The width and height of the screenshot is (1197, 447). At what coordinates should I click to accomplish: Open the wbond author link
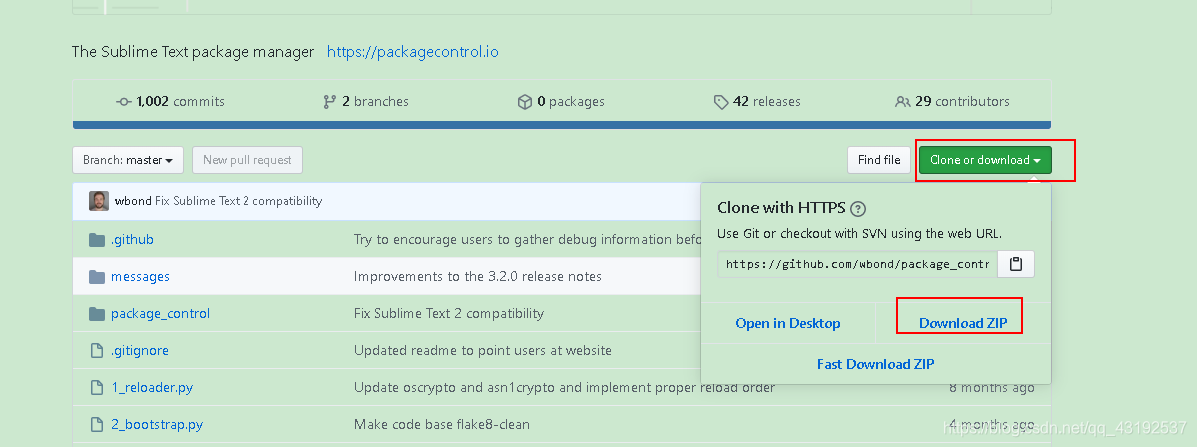click(x=133, y=201)
